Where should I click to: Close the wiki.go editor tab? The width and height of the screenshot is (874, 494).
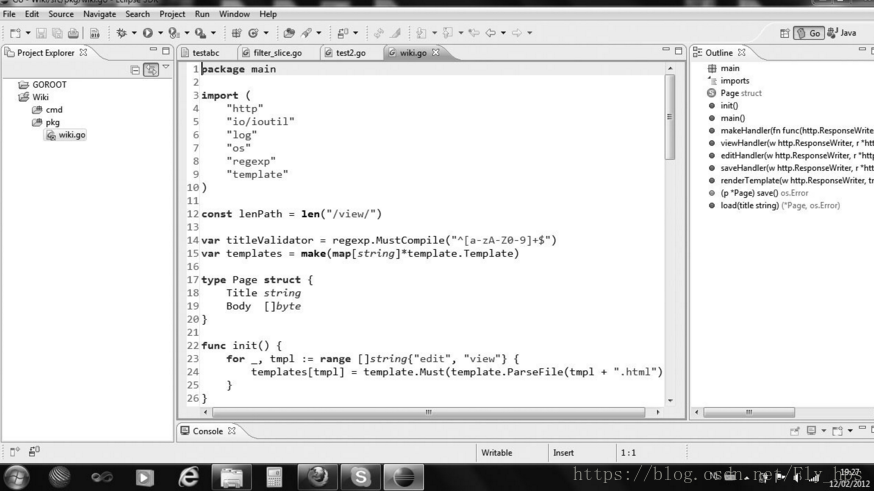[436, 52]
